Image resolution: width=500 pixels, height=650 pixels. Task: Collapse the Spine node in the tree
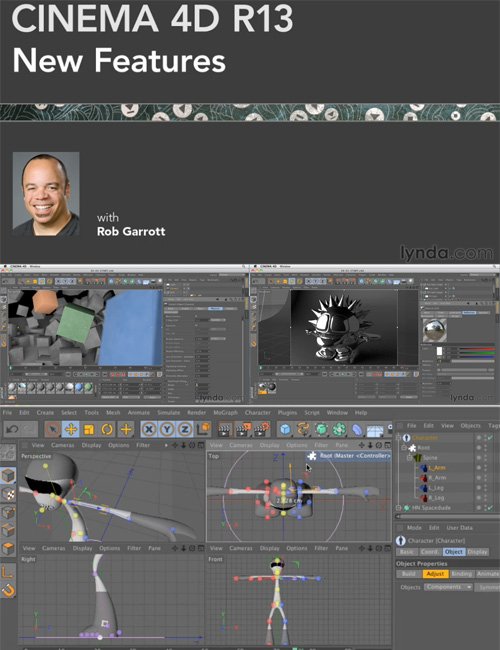click(410, 458)
